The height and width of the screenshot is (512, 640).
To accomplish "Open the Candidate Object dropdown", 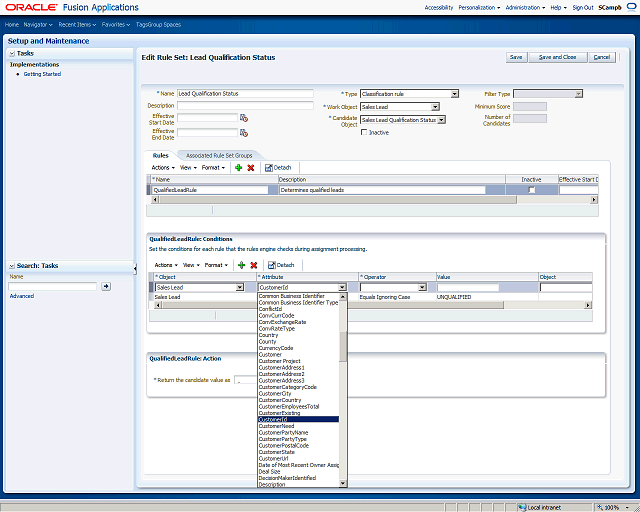I will 441,120.
